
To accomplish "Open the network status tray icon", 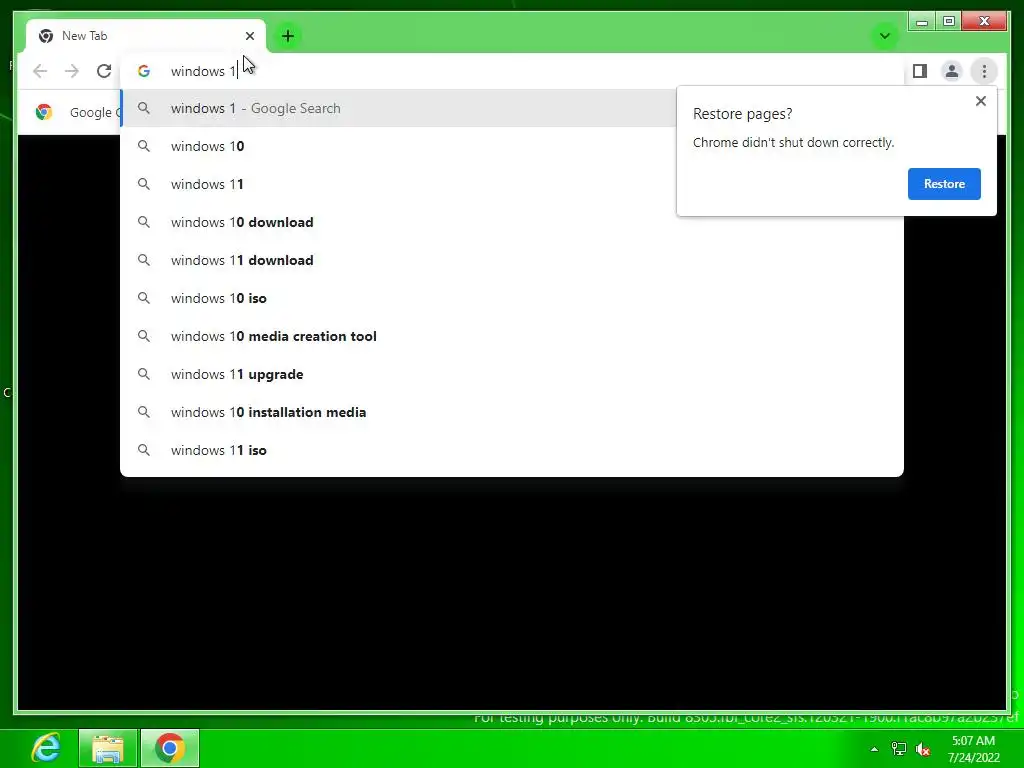I will 899,749.
